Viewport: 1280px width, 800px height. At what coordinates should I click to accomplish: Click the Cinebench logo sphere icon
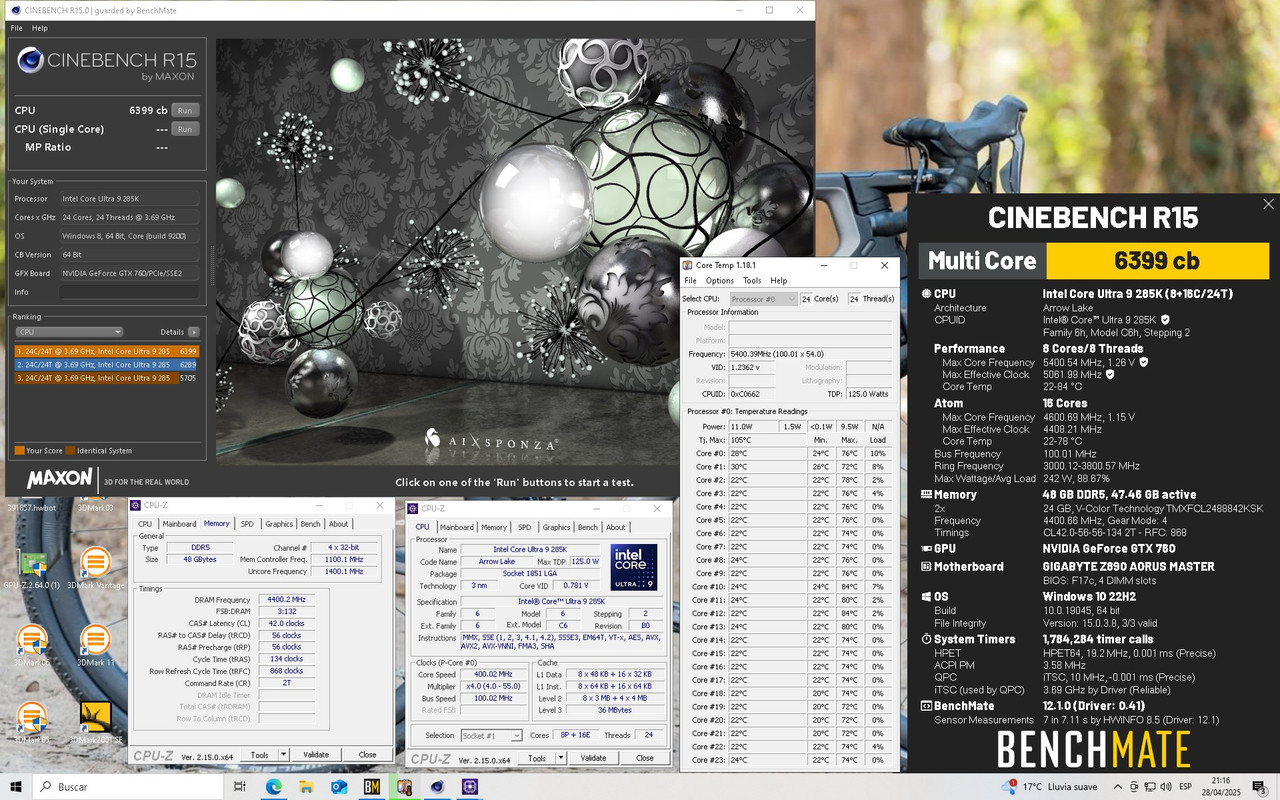(x=30, y=62)
